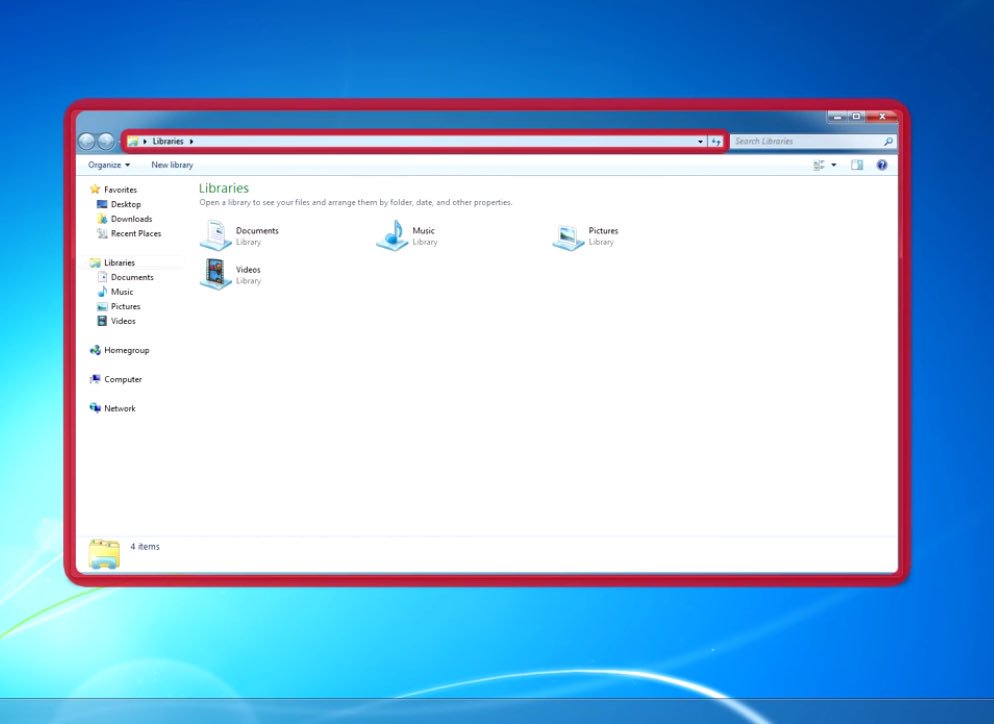This screenshot has height=724, width=994.
Task: Expand the view options dropdown arrow
Action: [x=834, y=165]
